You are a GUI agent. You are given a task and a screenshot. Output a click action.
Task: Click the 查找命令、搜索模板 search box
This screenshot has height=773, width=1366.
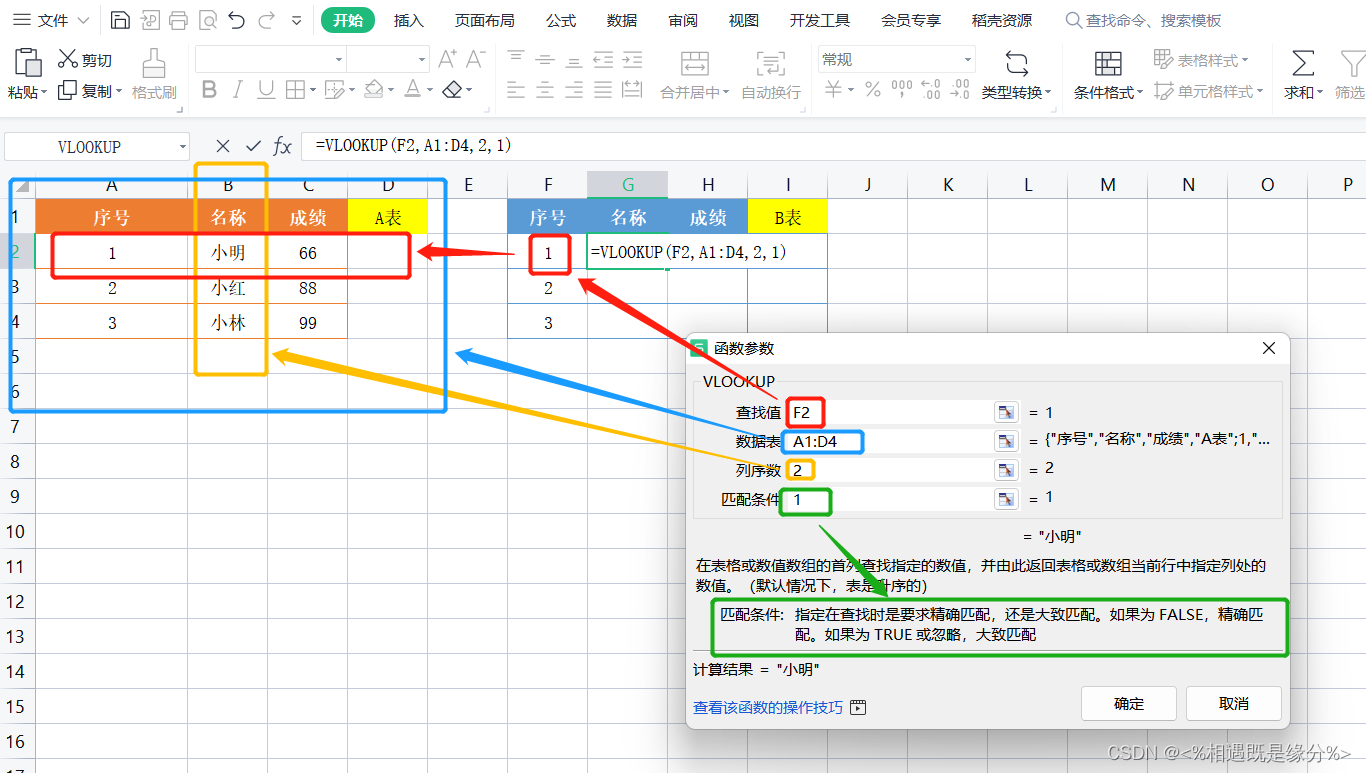coord(1144,20)
